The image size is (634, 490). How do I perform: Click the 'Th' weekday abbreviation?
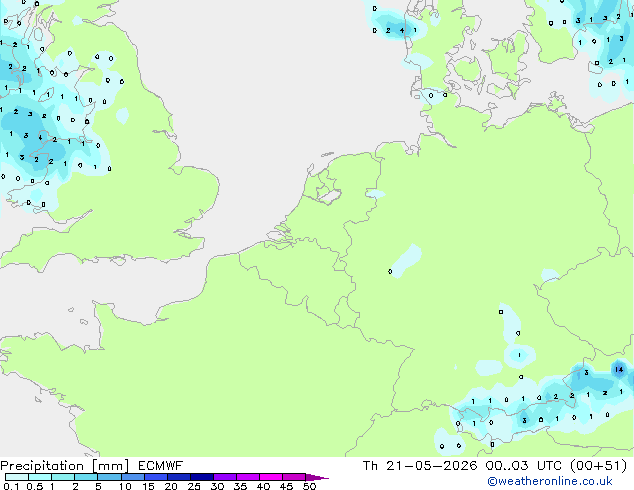[370, 466]
